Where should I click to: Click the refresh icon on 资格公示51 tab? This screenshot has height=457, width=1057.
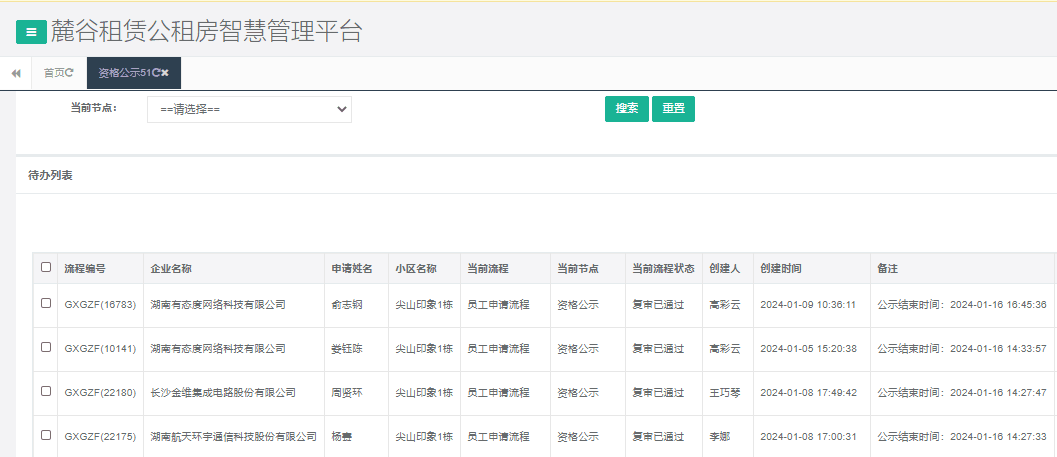click(x=156, y=73)
